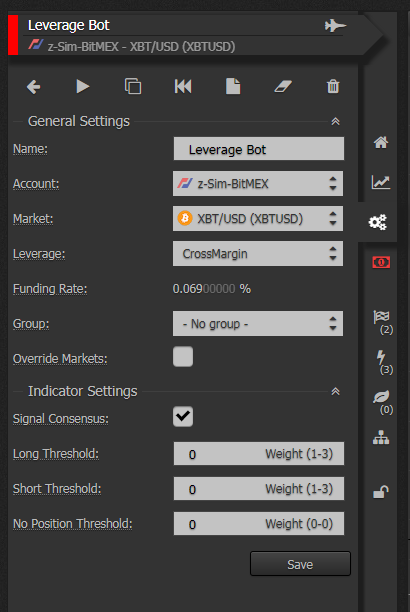Screen dimensions: 410x612
Task: Click the backtest rewind icon
Action: [183, 86]
